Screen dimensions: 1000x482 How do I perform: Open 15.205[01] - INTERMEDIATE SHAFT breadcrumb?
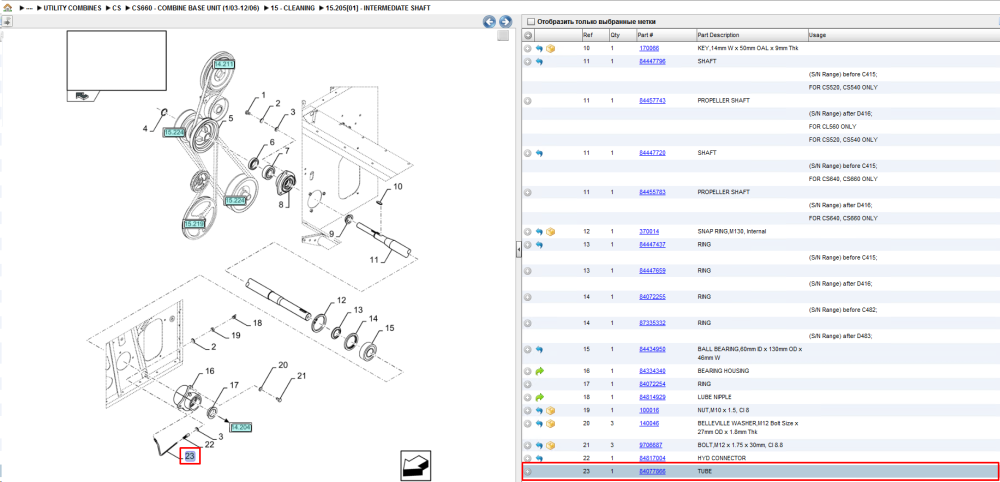click(378, 8)
